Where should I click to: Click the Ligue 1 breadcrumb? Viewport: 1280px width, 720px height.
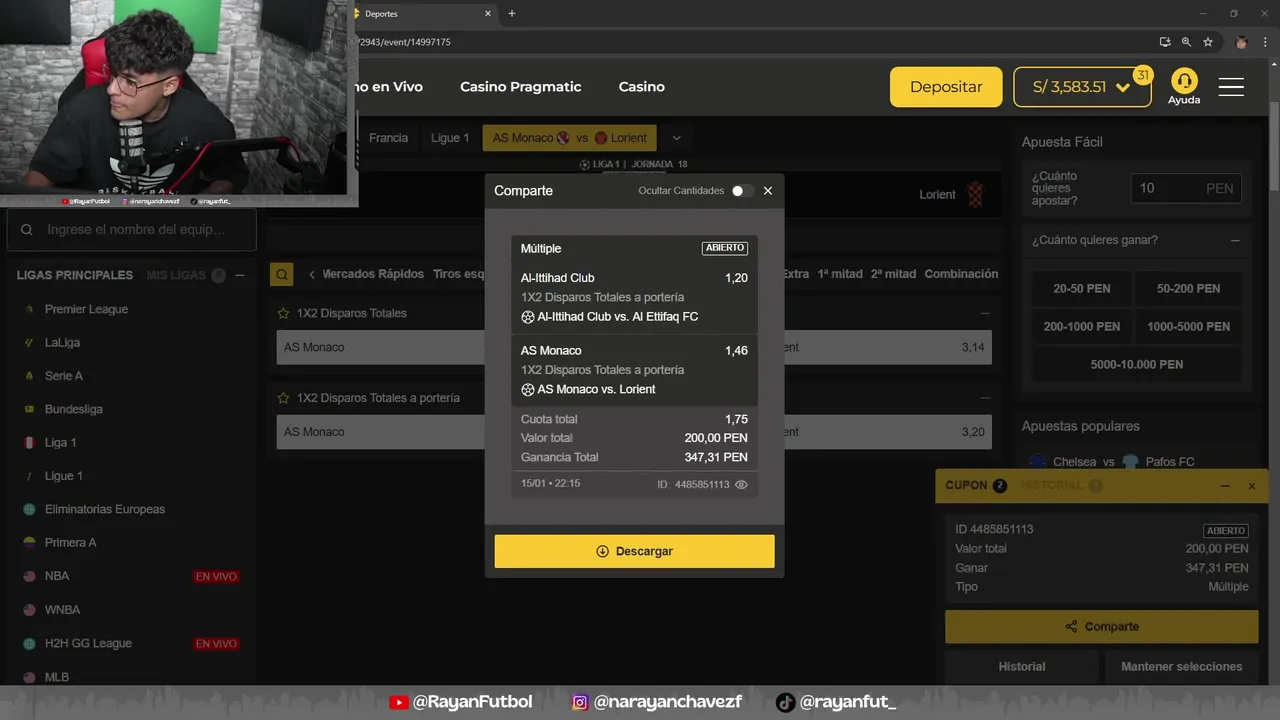450,138
